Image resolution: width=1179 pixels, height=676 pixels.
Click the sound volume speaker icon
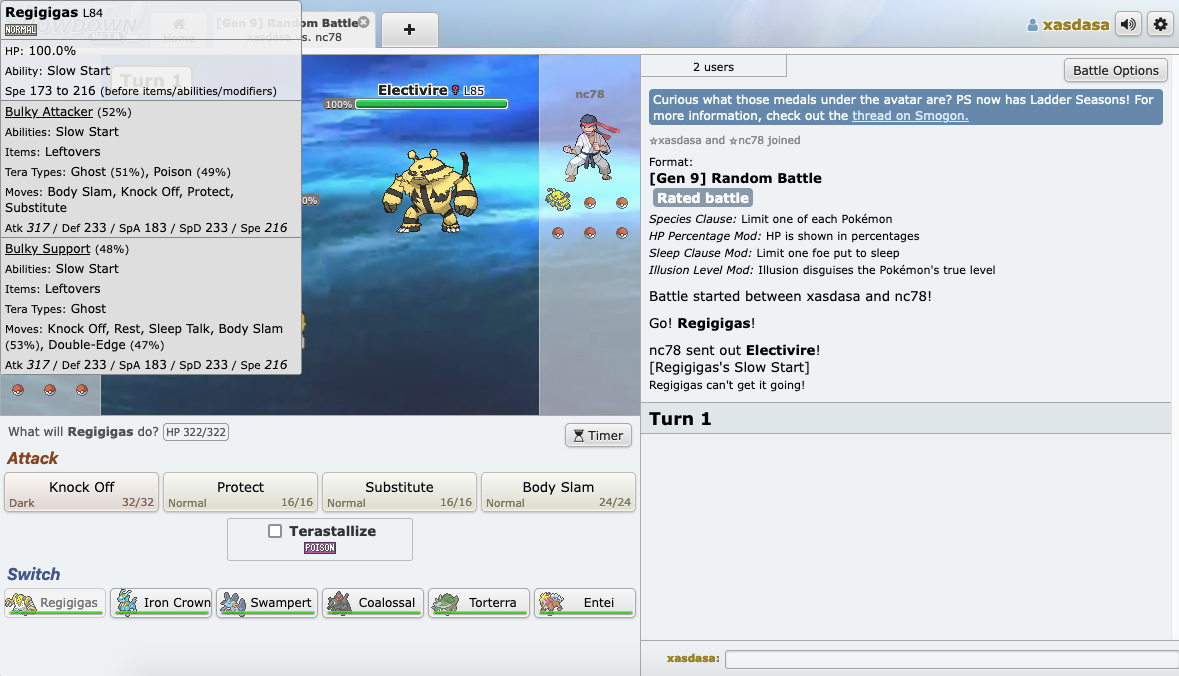pos(1129,24)
